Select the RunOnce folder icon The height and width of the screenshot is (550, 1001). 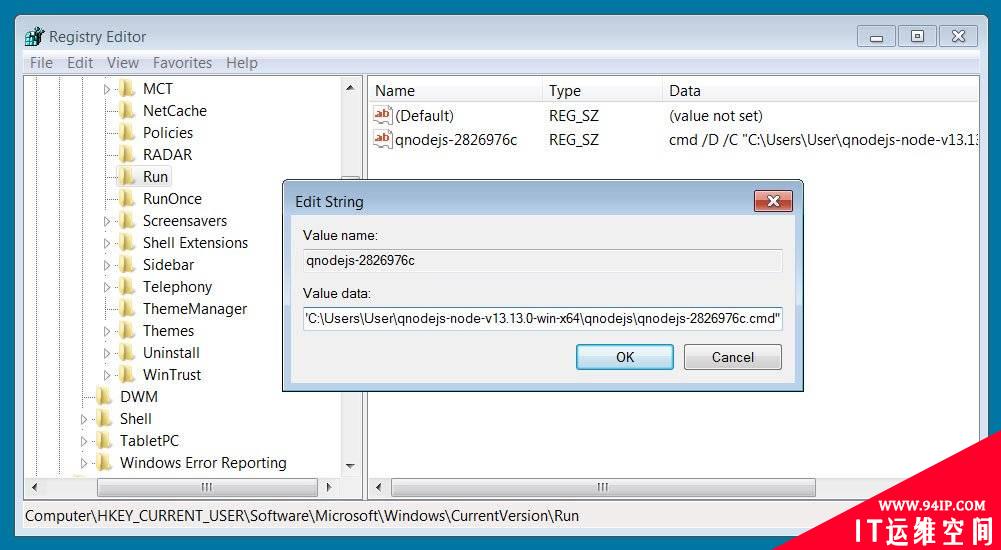[x=127, y=198]
